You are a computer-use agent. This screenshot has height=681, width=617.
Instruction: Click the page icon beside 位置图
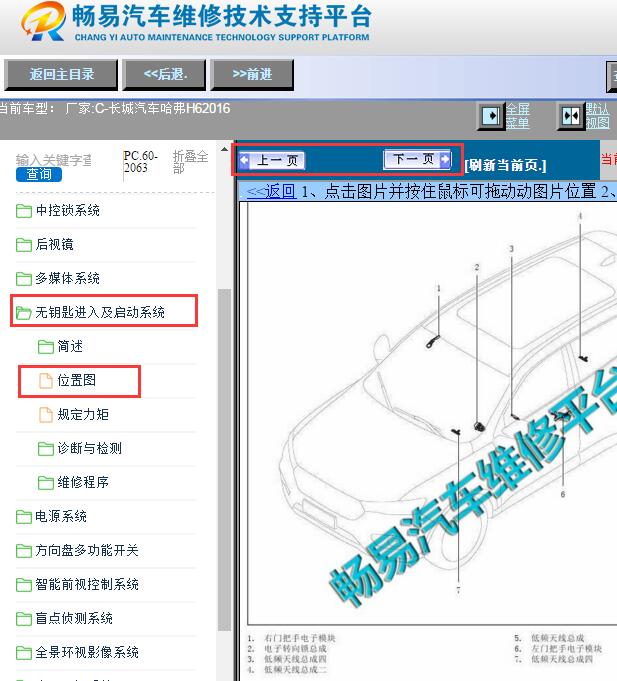(x=46, y=380)
